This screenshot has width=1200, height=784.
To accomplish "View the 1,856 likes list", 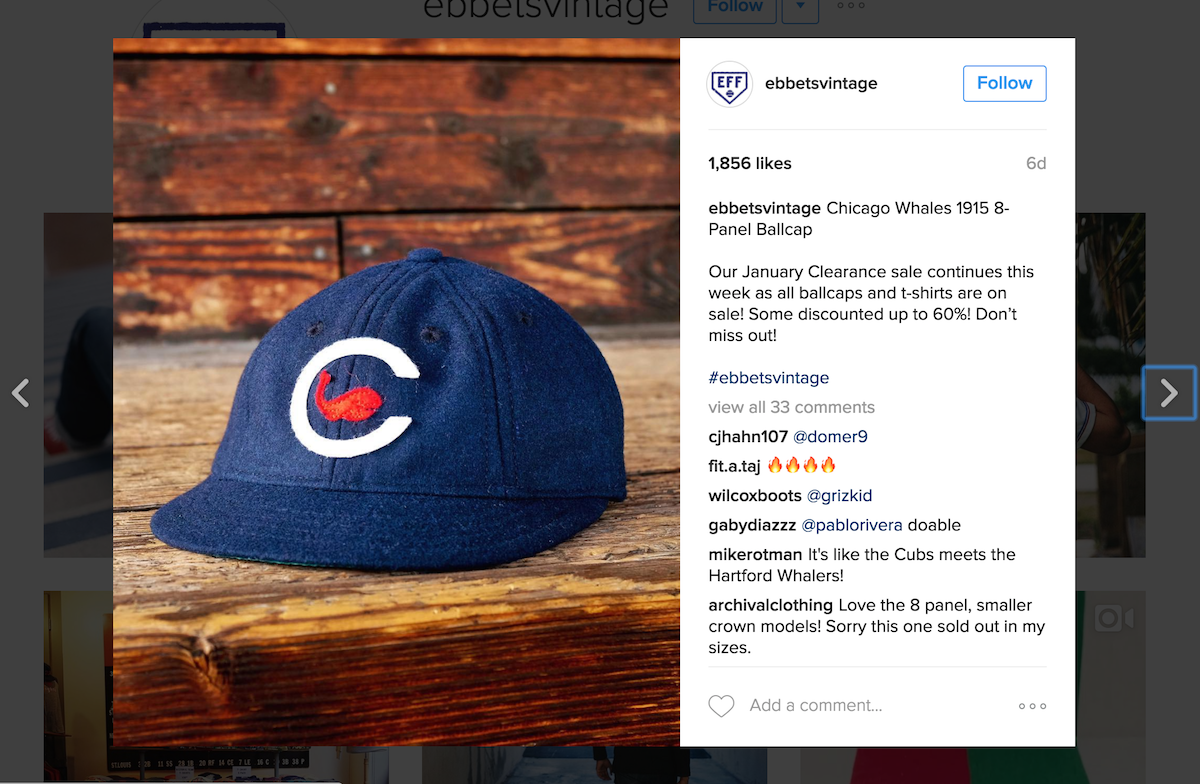I will [x=749, y=164].
